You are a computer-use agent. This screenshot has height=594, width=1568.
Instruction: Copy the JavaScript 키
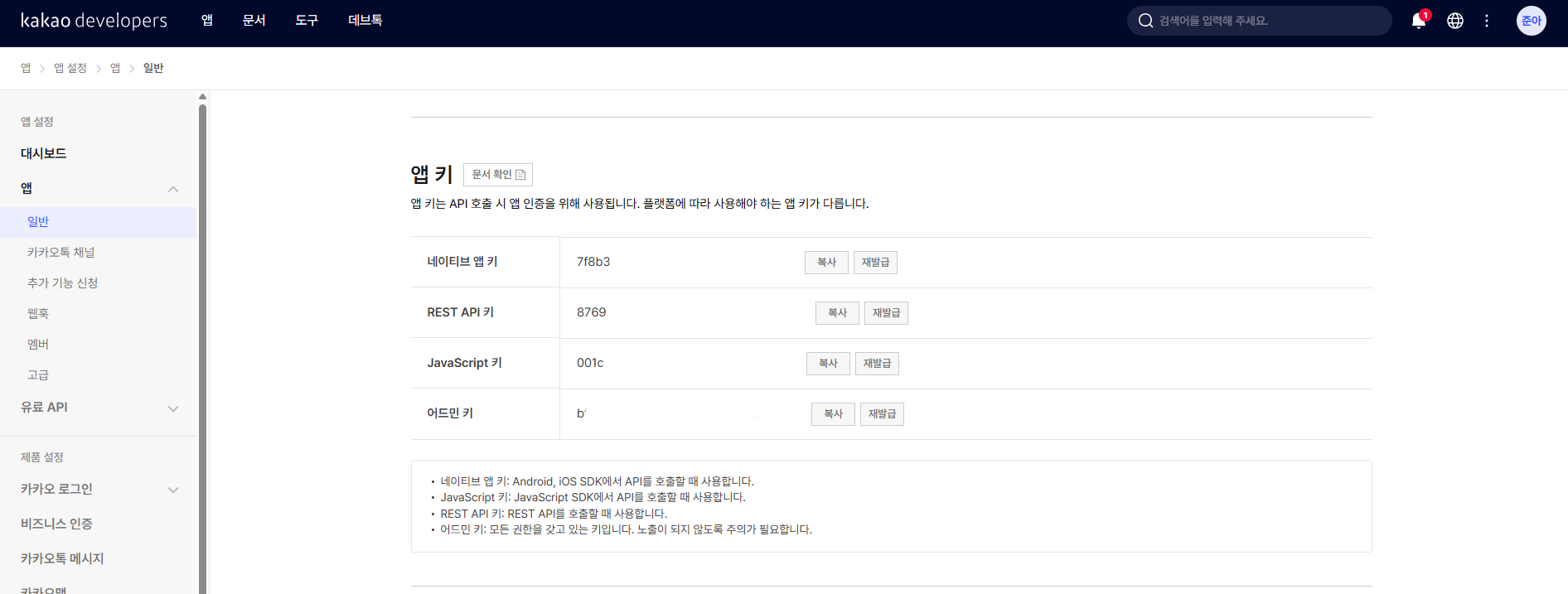828,364
